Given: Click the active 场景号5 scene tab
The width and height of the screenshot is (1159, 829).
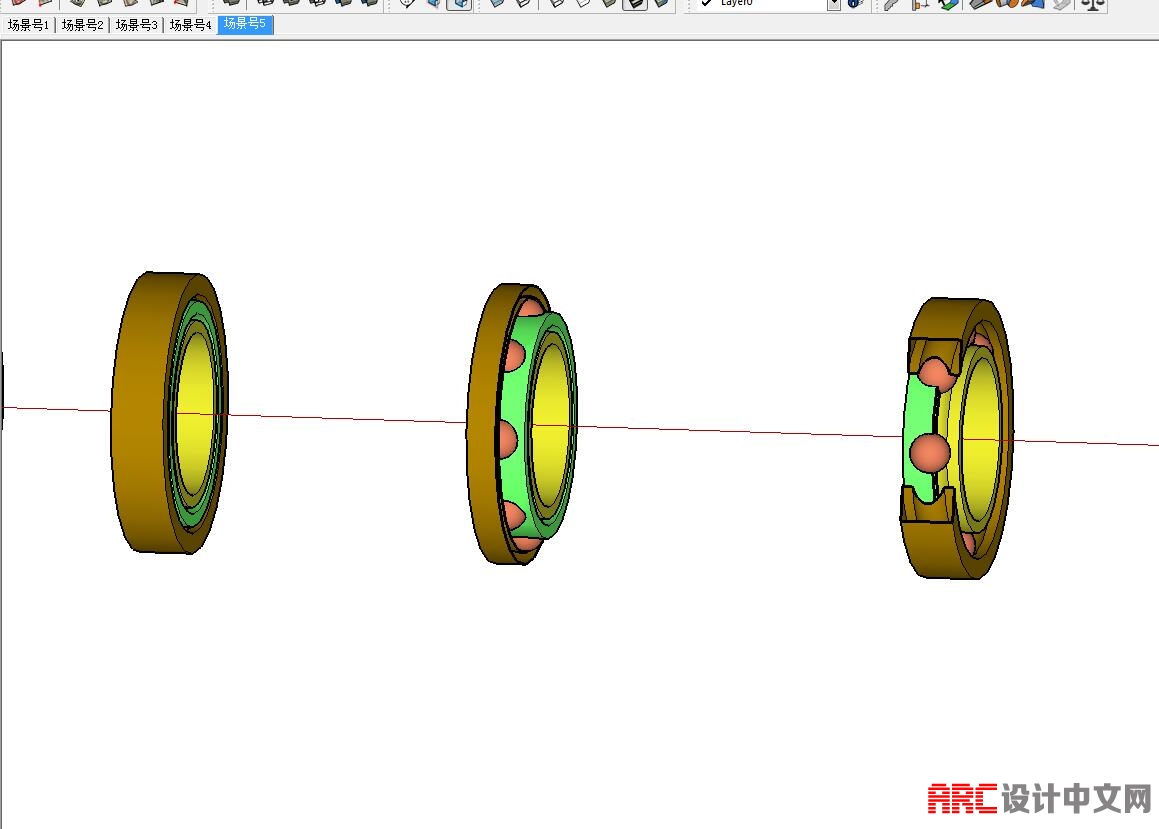Looking at the screenshot, I should 245,24.
